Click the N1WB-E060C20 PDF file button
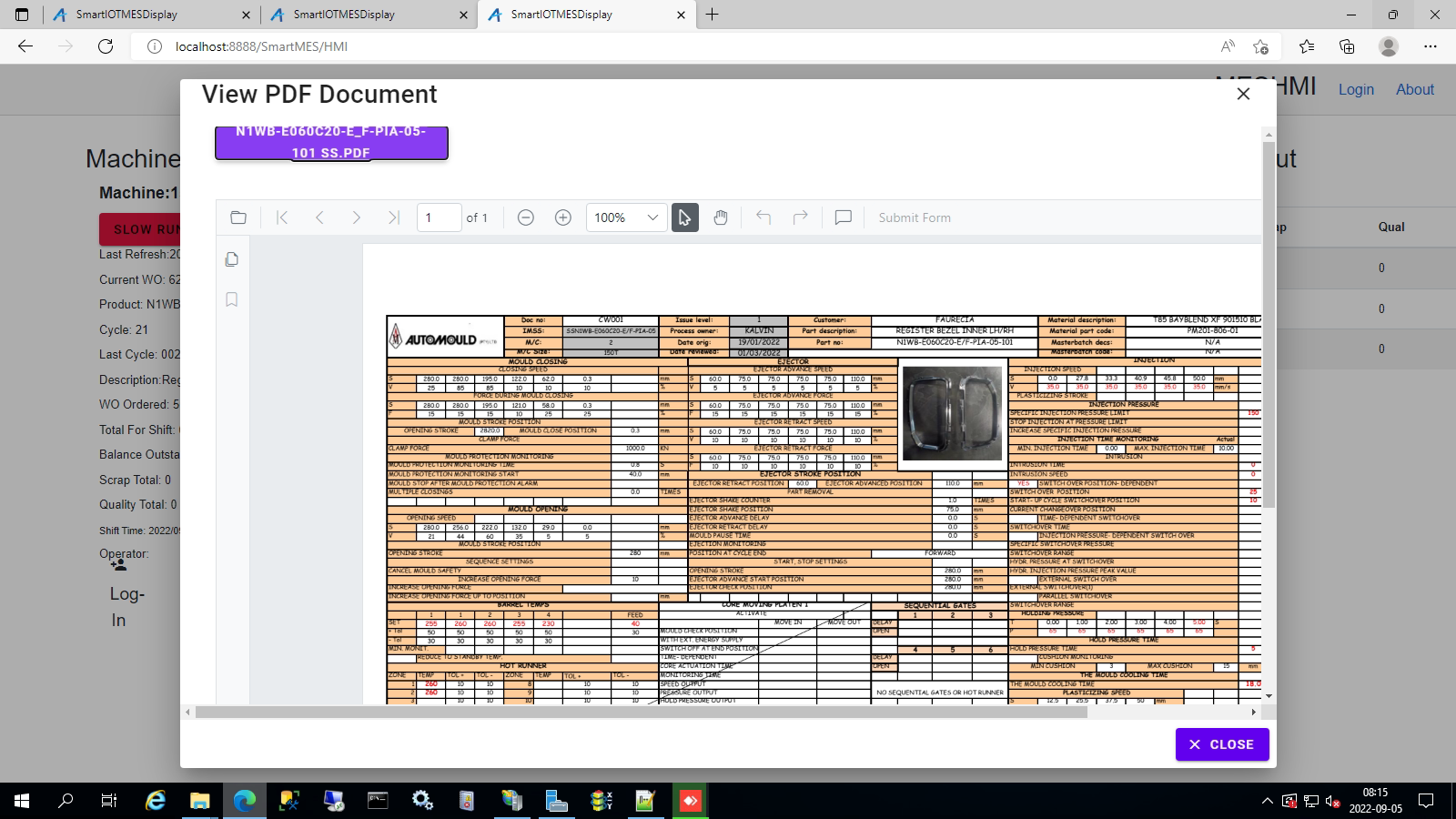This screenshot has width=1456, height=819. (x=331, y=142)
